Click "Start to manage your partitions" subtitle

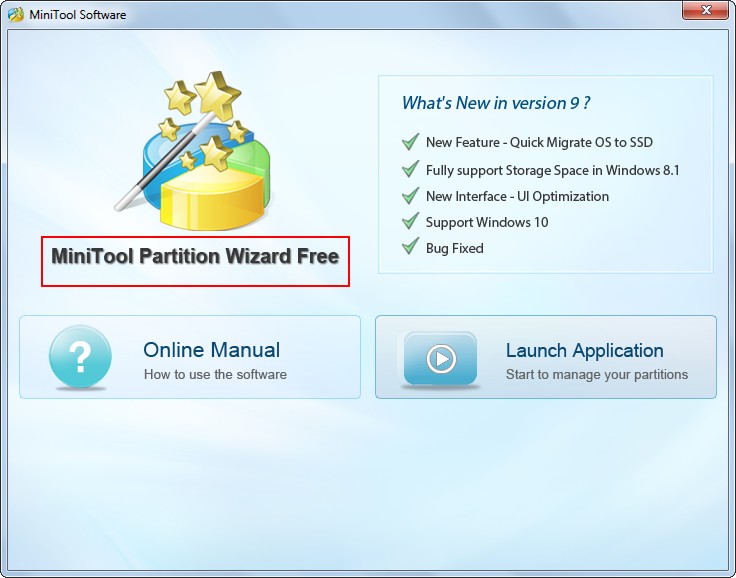coord(597,374)
